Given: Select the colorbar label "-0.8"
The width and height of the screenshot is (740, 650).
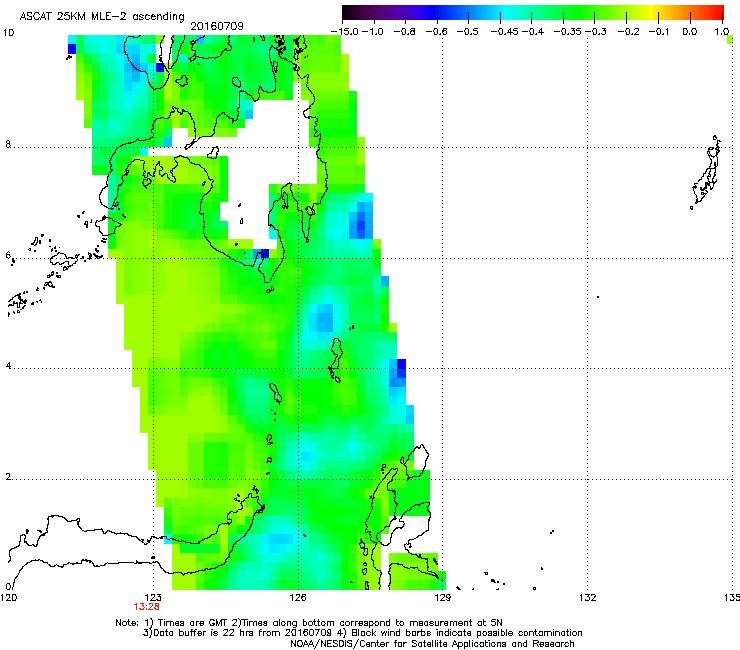Looking at the screenshot, I should pos(404,32).
